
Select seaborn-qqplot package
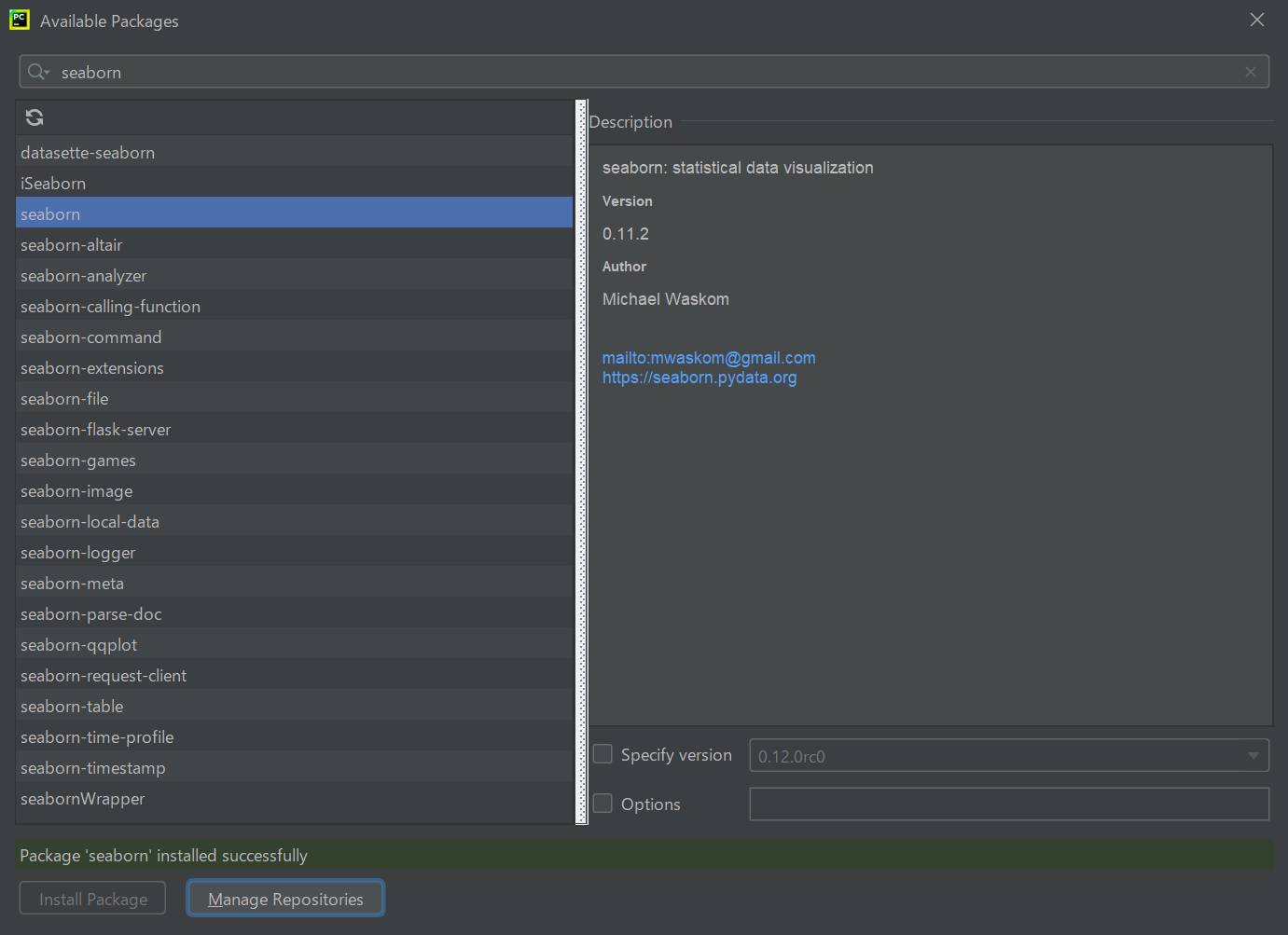[294, 644]
